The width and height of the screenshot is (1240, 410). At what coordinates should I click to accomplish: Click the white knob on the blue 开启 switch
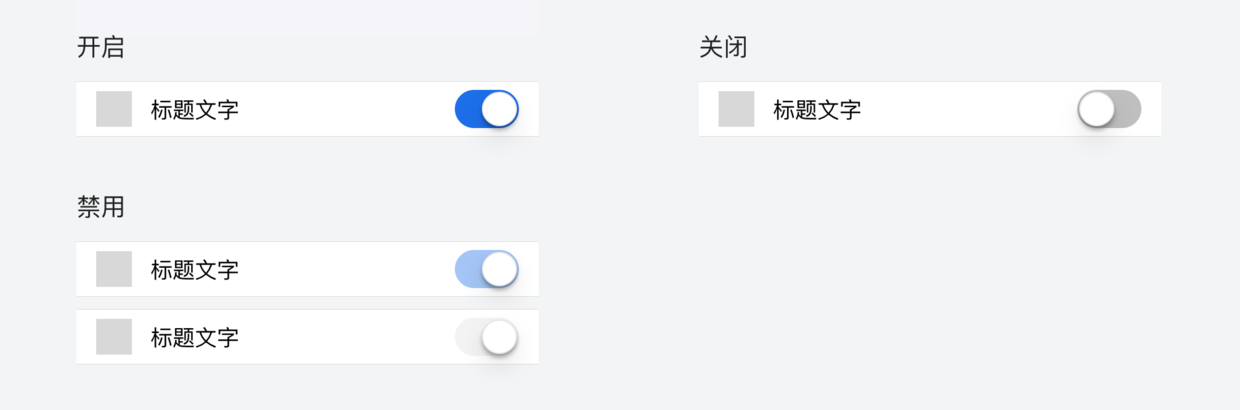(500, 109)
